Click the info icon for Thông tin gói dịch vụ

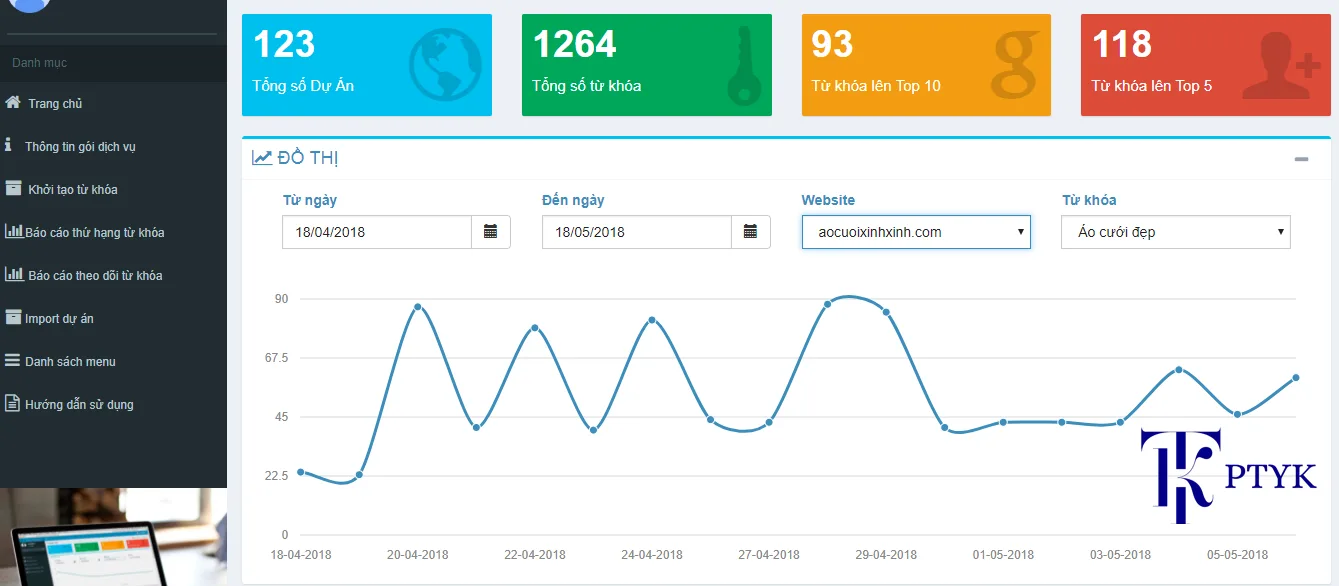[9, 145]
